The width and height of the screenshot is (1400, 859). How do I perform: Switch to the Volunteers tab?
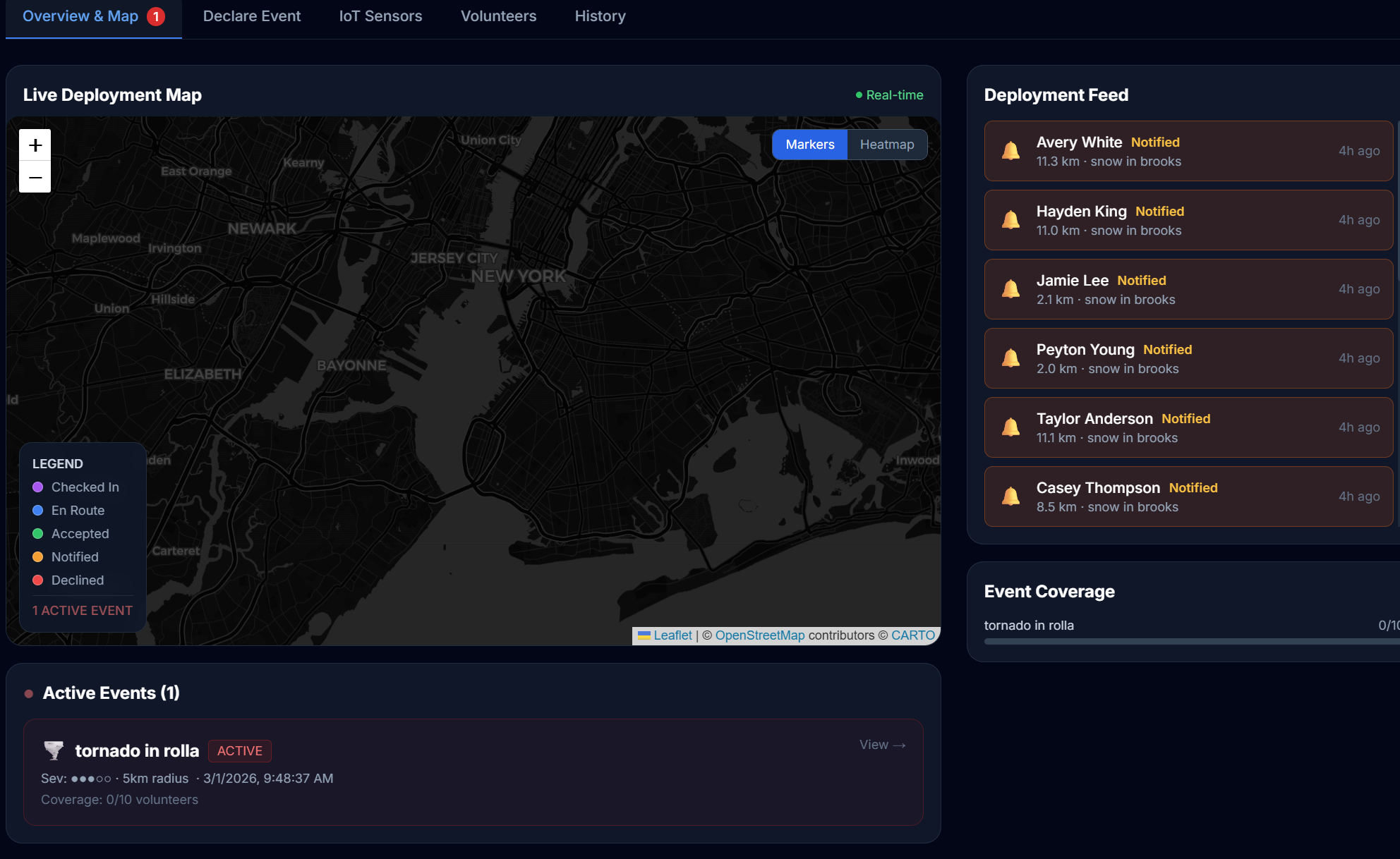point(498,16)
